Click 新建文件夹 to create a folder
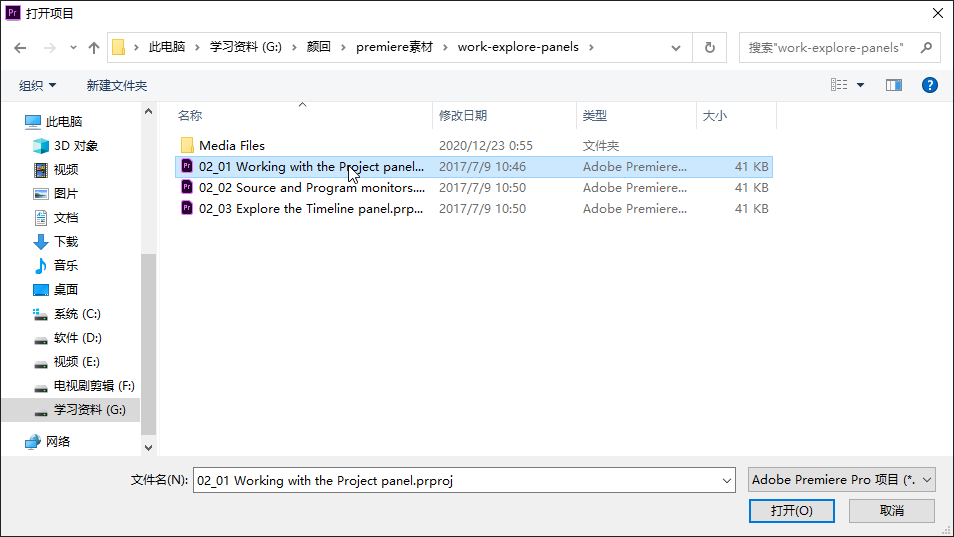 (117, 86)
